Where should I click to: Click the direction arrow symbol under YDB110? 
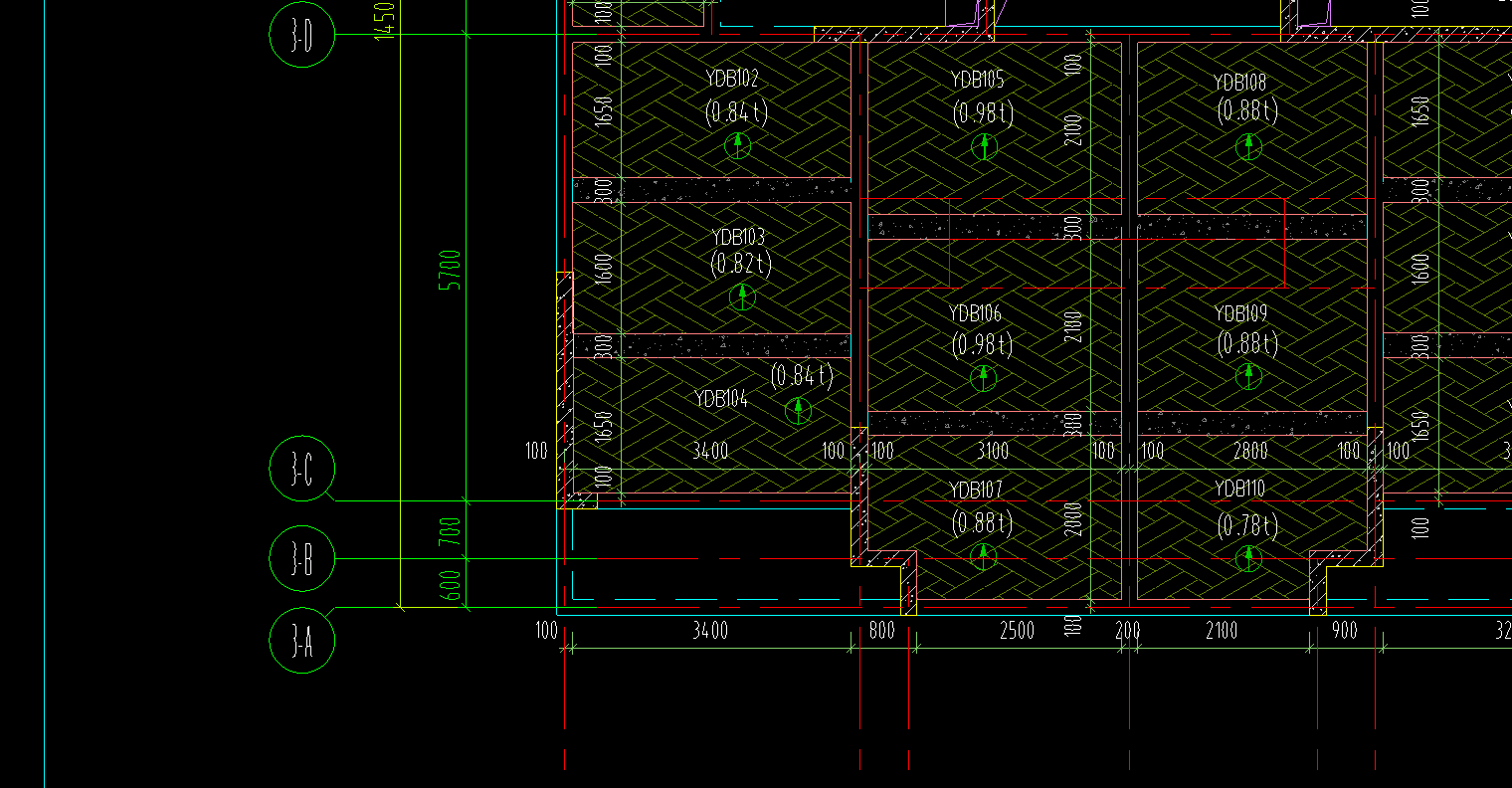pos(1248,559)
